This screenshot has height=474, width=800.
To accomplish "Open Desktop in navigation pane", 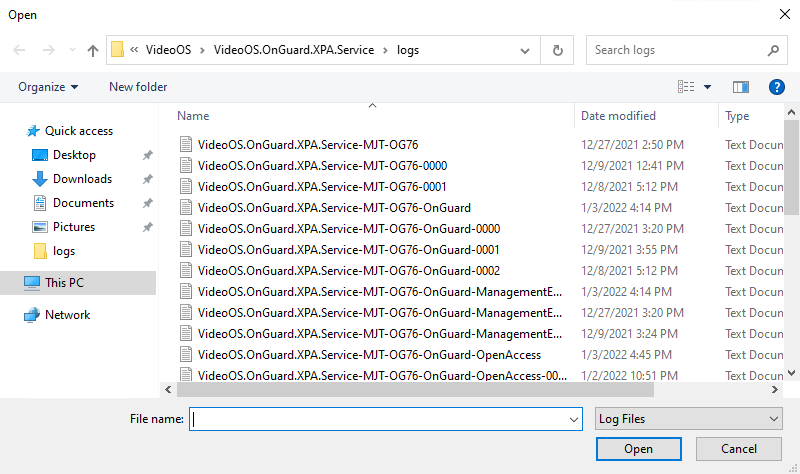I will (x=74, y=155).
